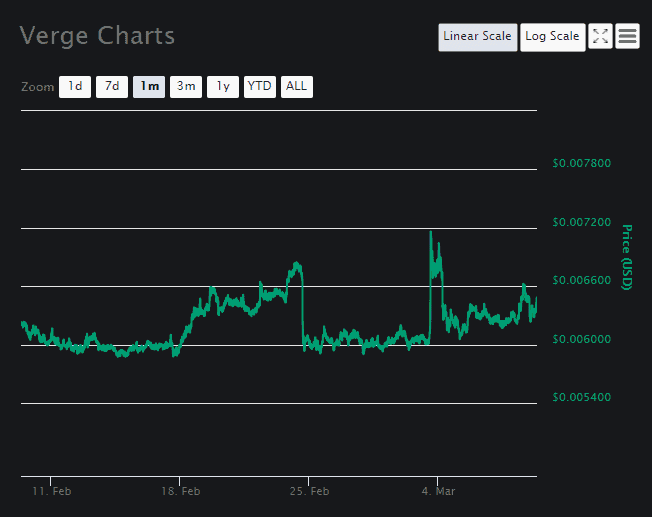Switch to Linear Scale

tap(478, 37)
